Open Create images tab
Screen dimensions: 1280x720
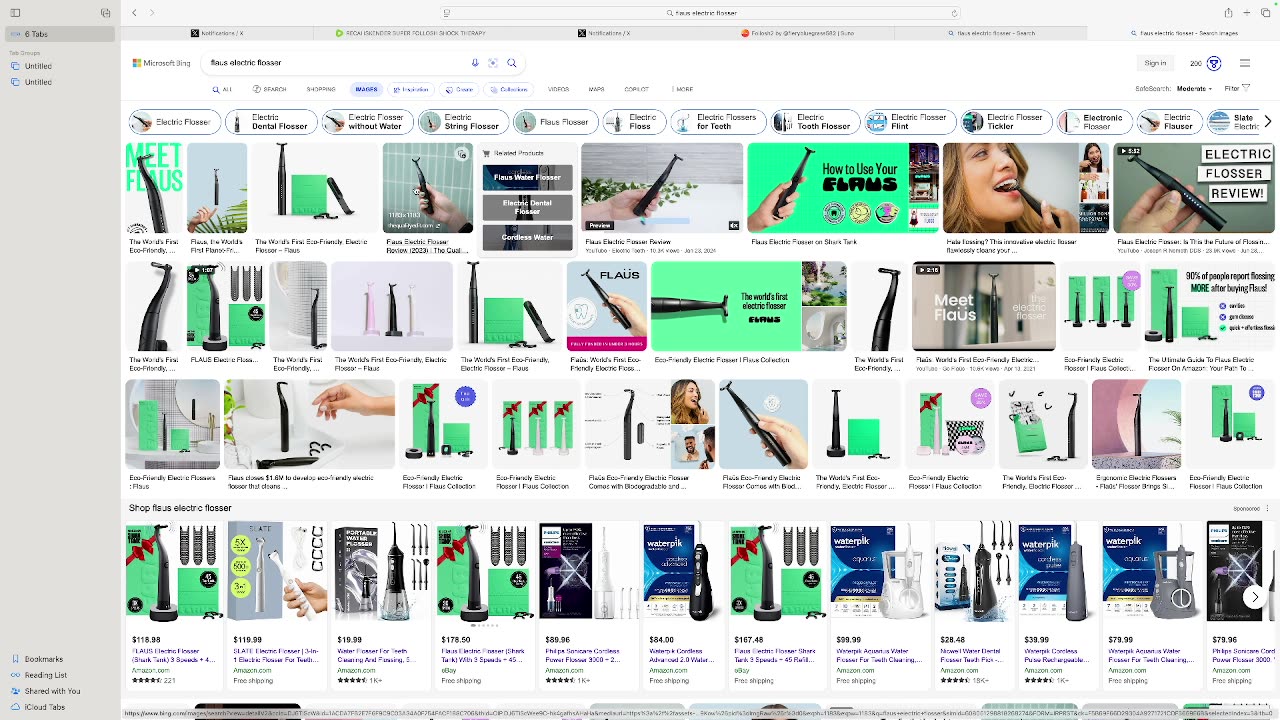click(x=461, y=89)
